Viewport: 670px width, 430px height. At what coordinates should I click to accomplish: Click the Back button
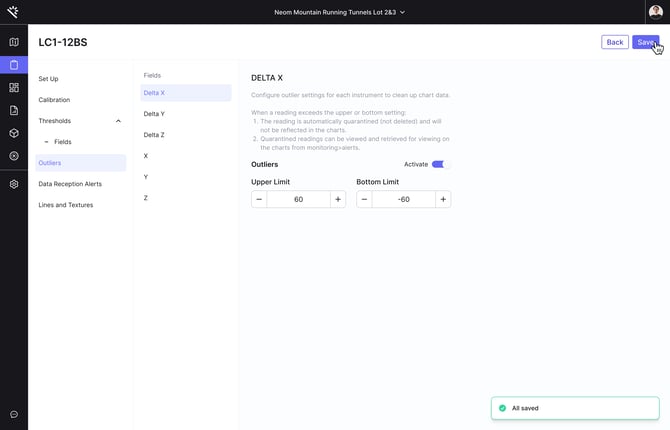pos(615,42)
